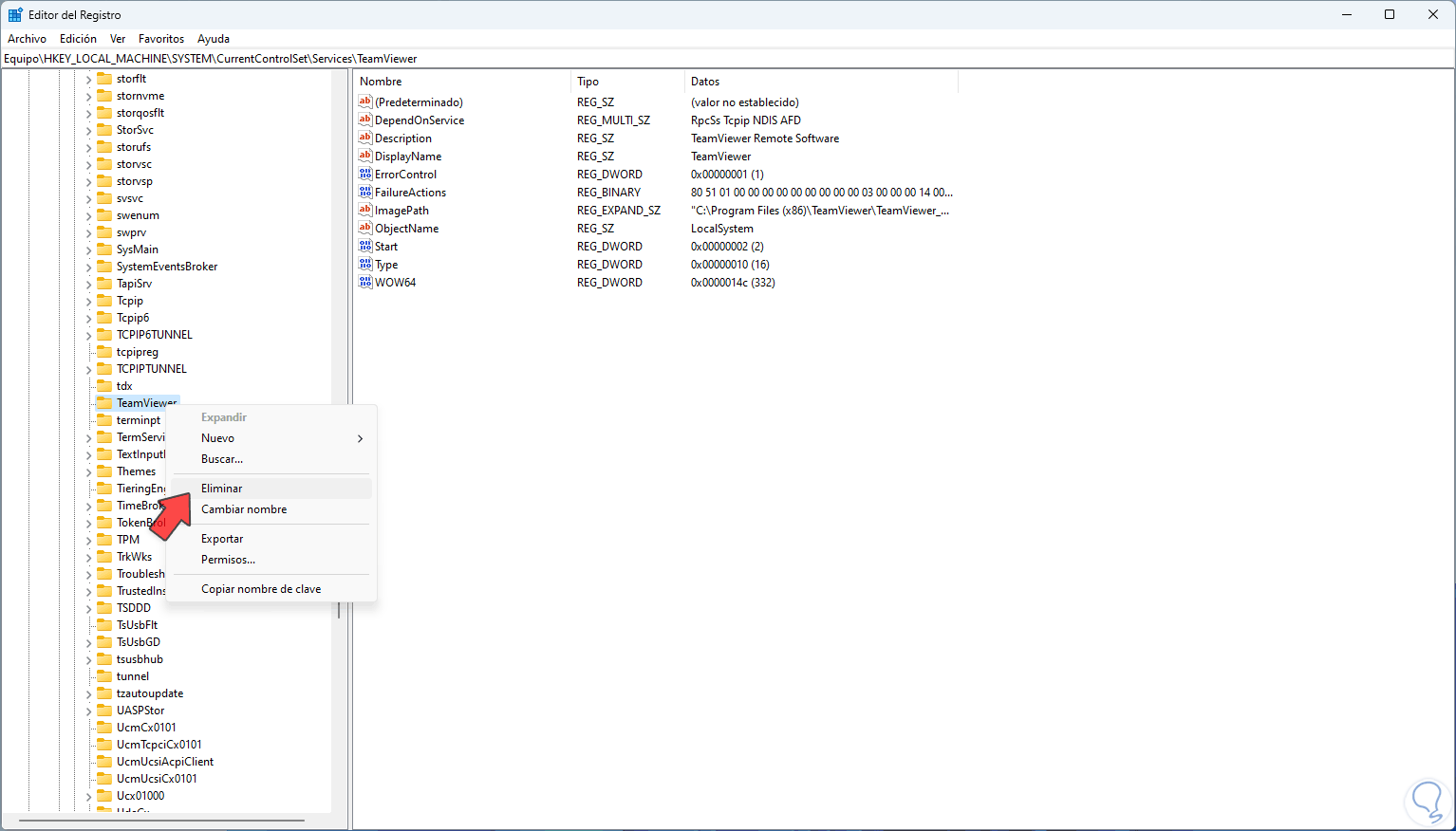The image size is (1456, 831).
Task: Select the UcmUcsiAcpiClient key
Action: coord(165,762)
